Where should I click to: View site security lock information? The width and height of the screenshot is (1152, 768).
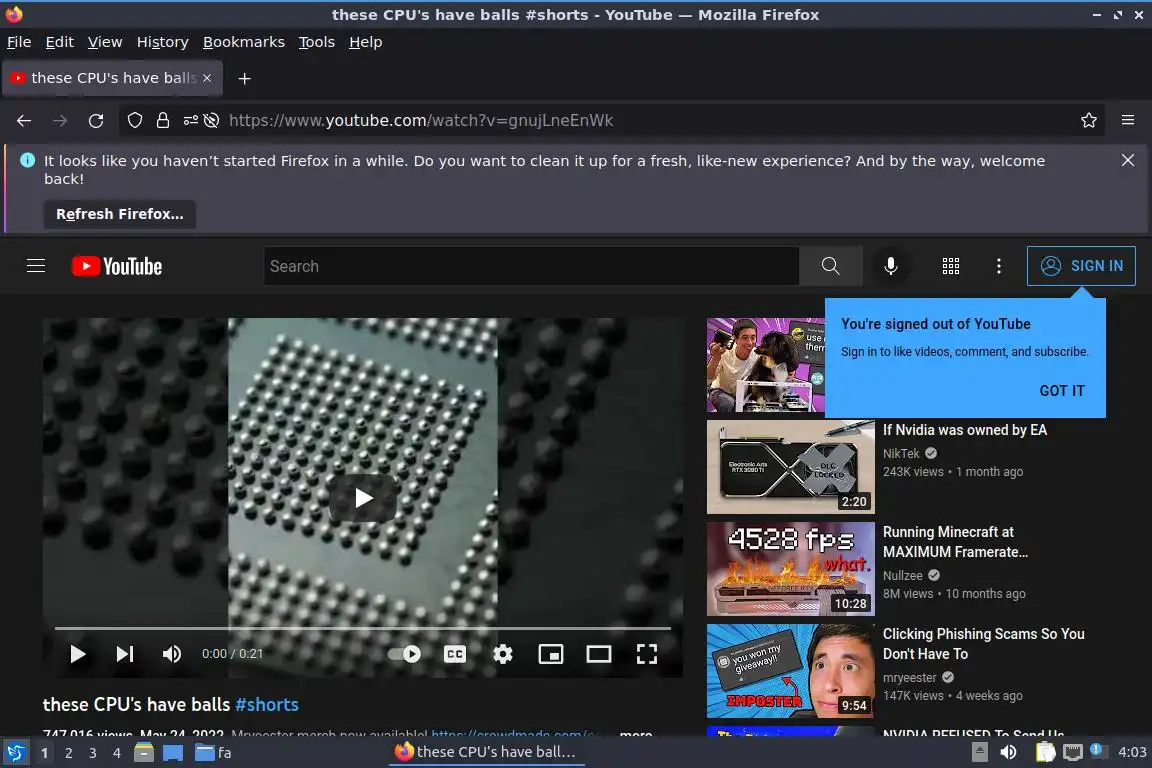point(162,121)
